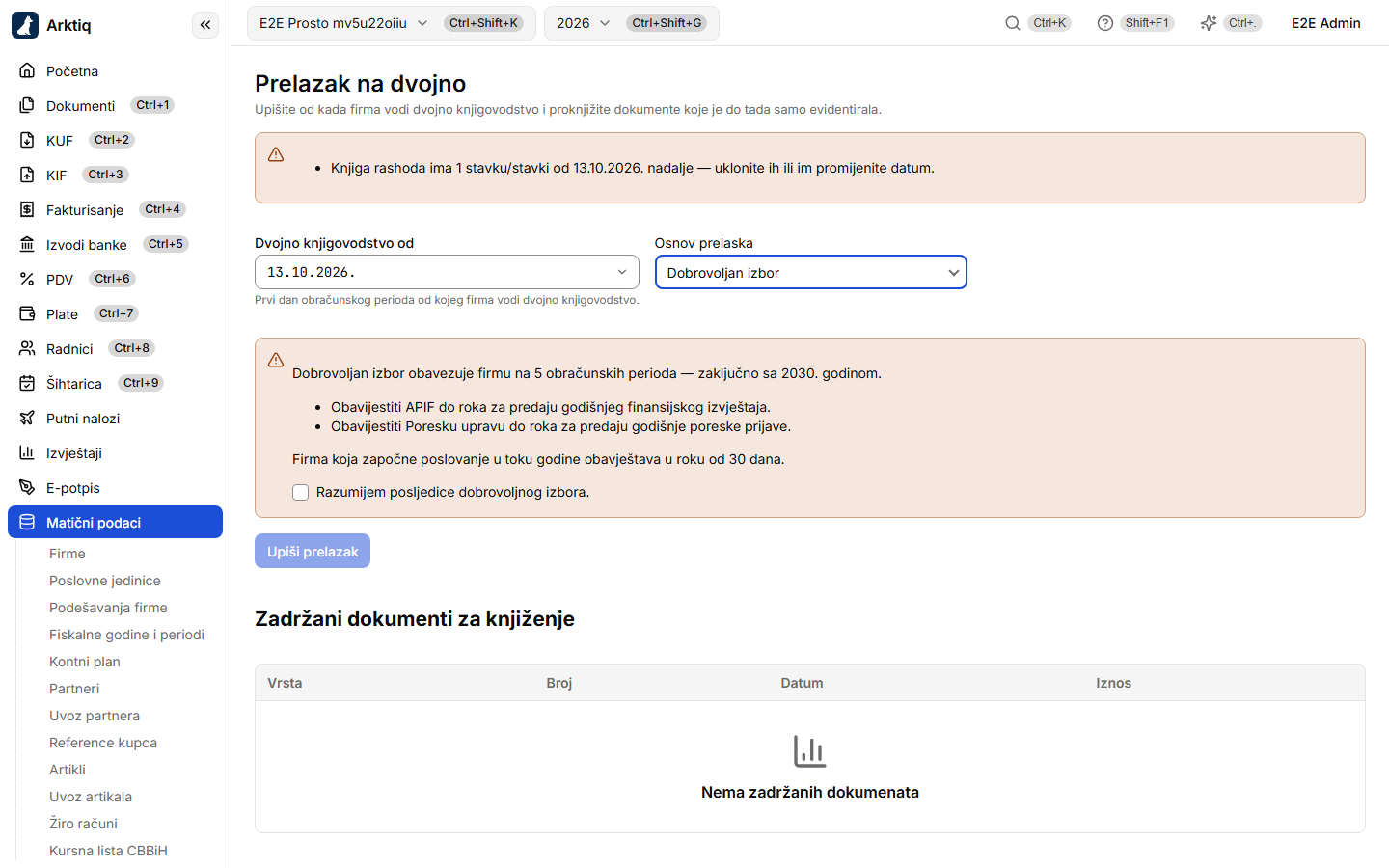This screenshot has height=868, width=1389.
Task: Open Uvoz artikala submenu item
Action: [91, 797]
